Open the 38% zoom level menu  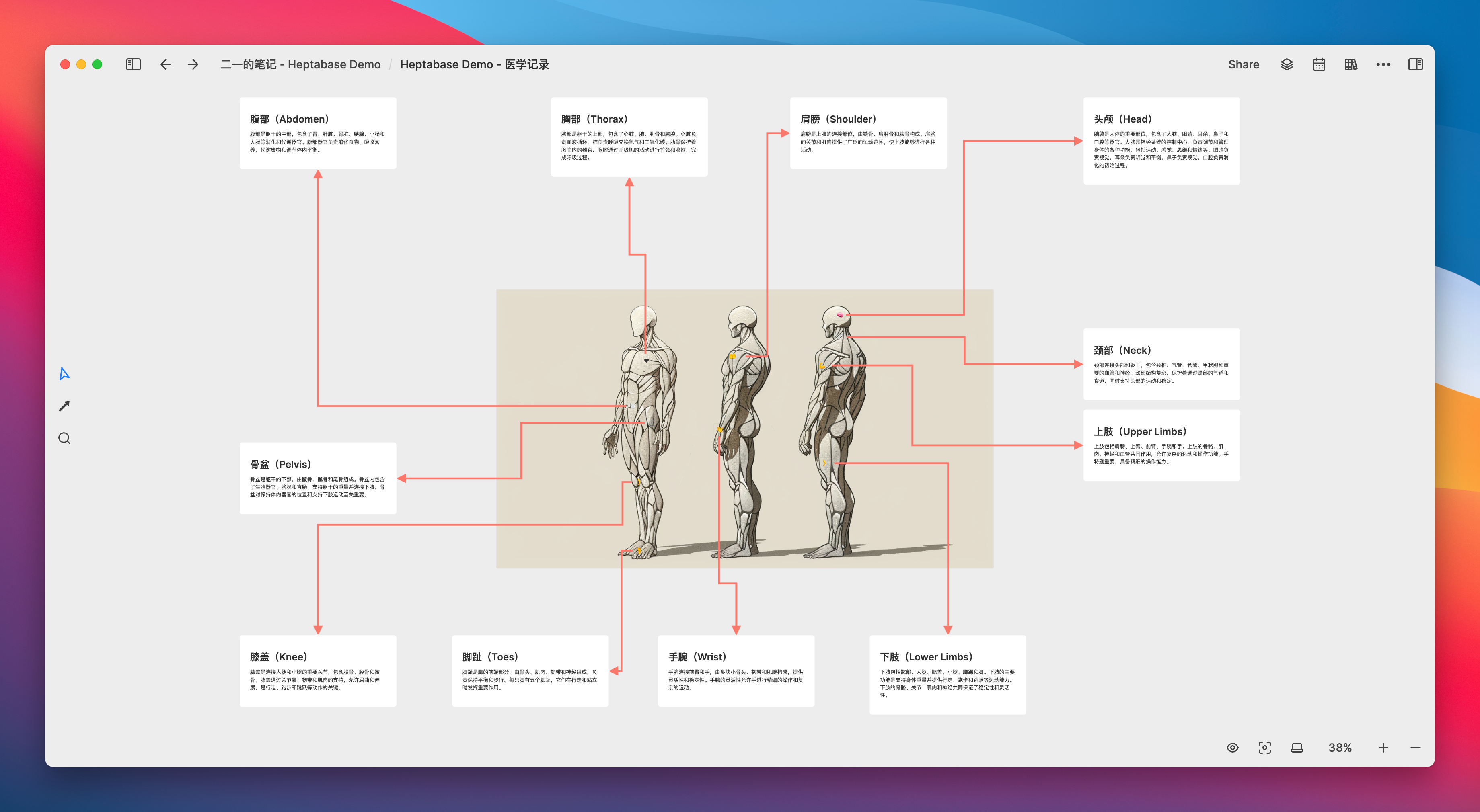1340,748
